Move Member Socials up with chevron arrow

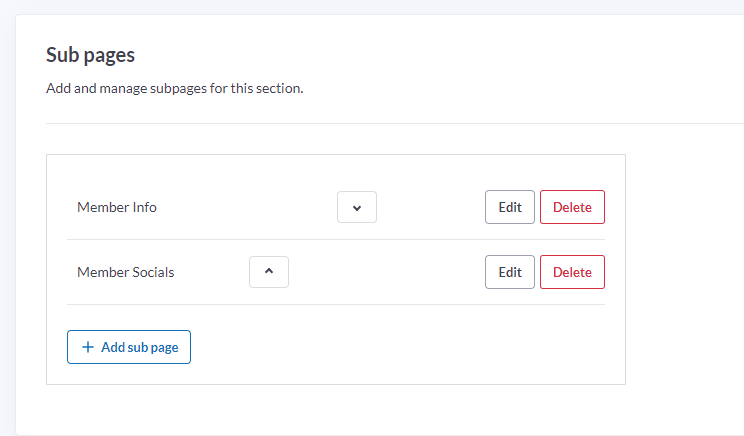click(269, 272)
